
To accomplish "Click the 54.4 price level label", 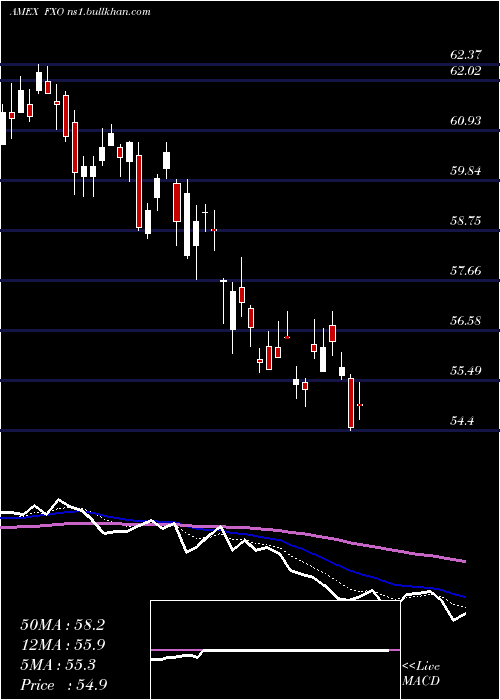I will click(x=463, y=421).
